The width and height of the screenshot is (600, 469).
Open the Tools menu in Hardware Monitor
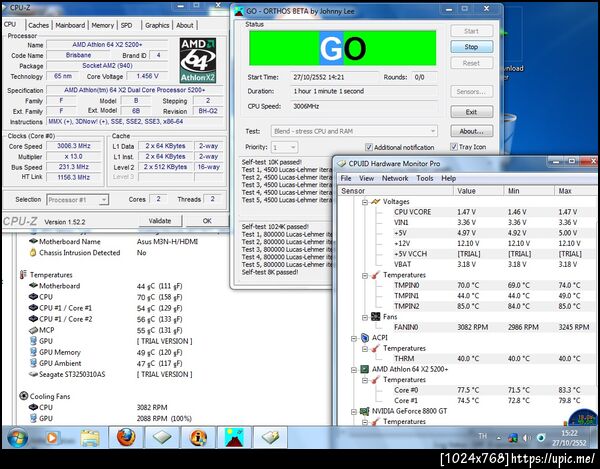(x=425, y=178)
